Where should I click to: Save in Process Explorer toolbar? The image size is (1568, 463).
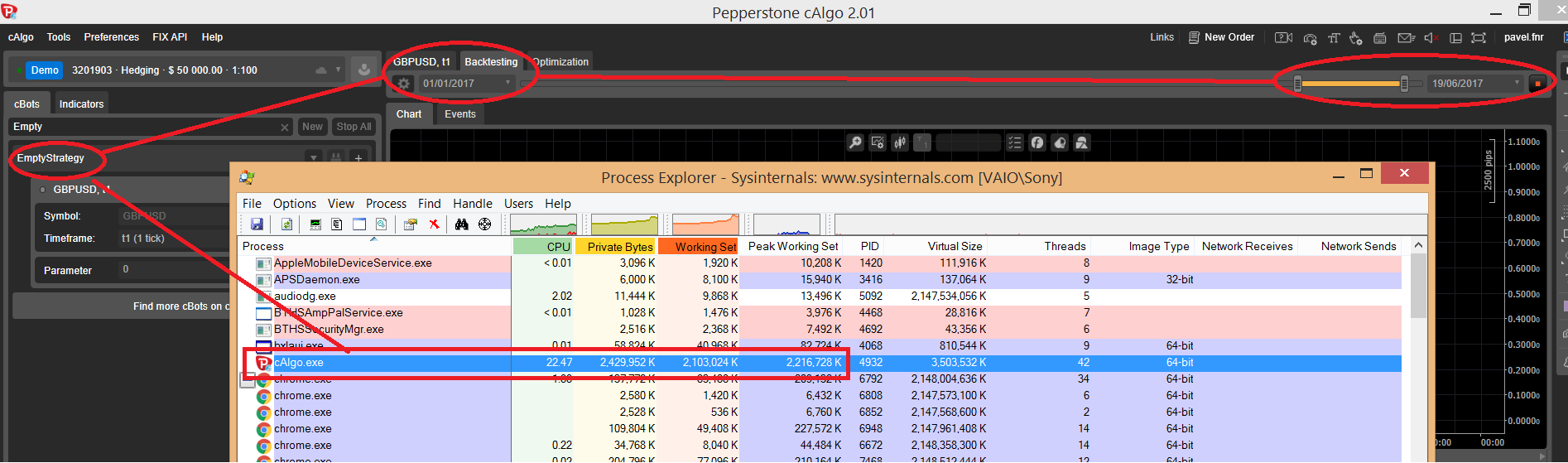(257, 224)
